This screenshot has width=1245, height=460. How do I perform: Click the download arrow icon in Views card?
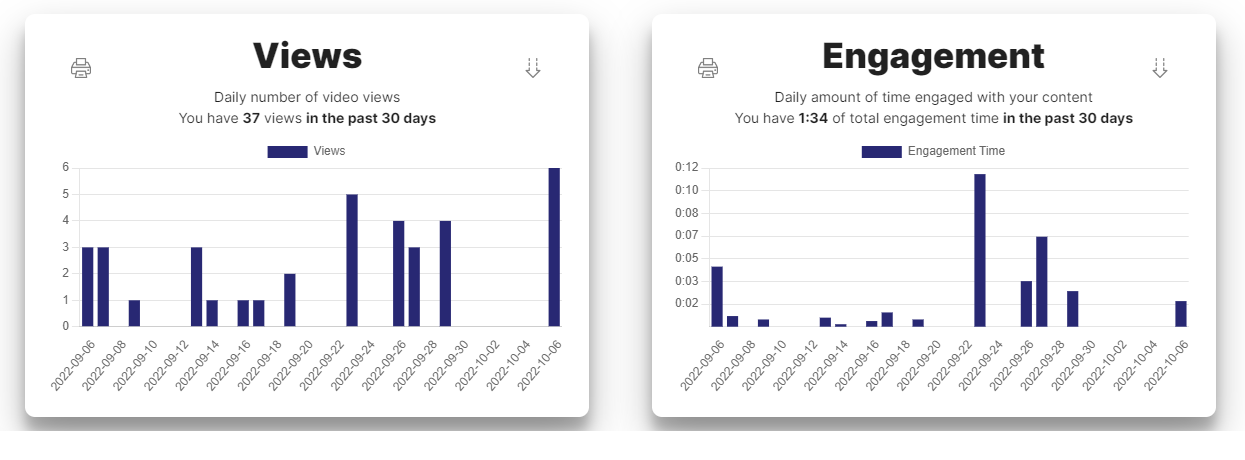tap(533, 68)
